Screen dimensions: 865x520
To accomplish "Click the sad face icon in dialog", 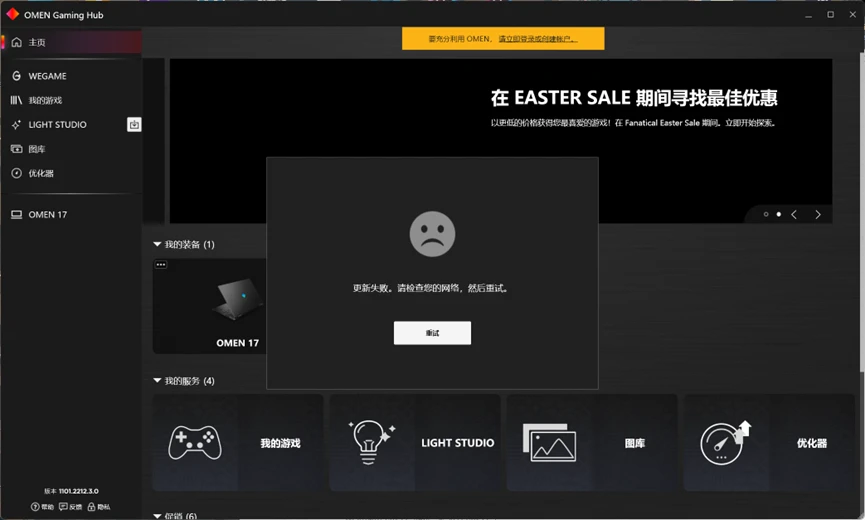I will click(432, 234).
